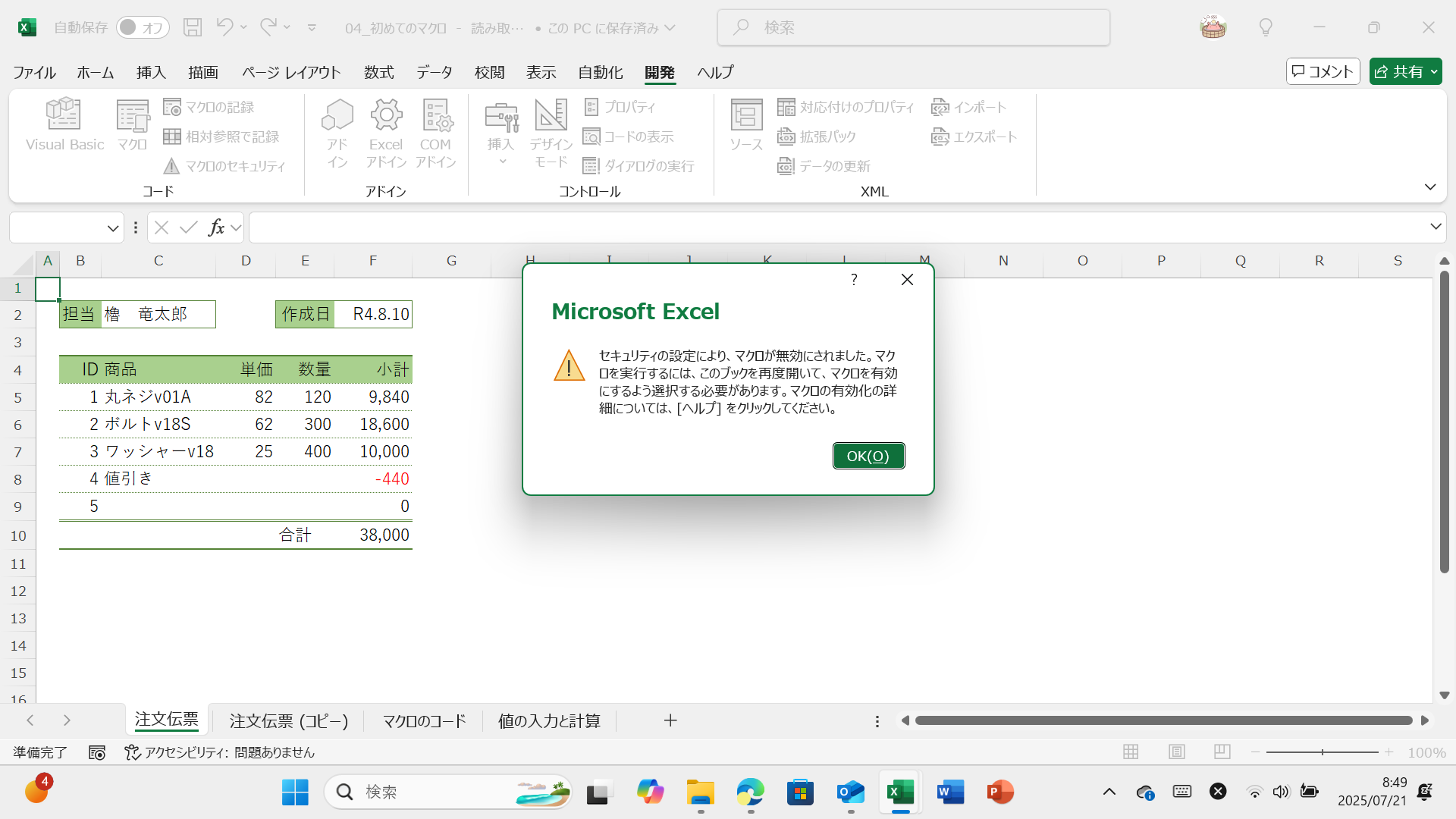
Task: Click OK in the macro warning dialog
Action: point(868,456)
